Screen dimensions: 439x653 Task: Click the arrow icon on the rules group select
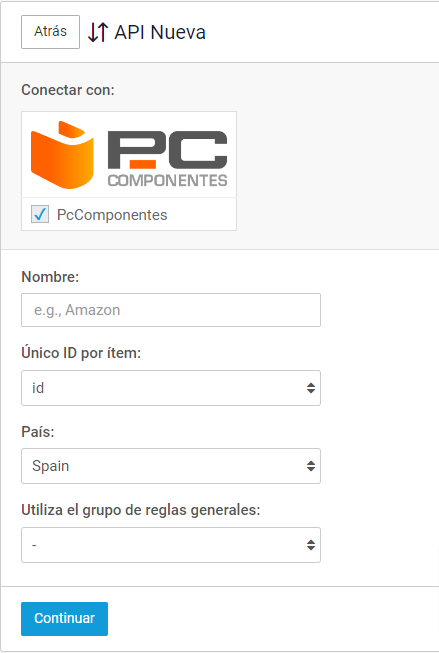click(311, 545)
